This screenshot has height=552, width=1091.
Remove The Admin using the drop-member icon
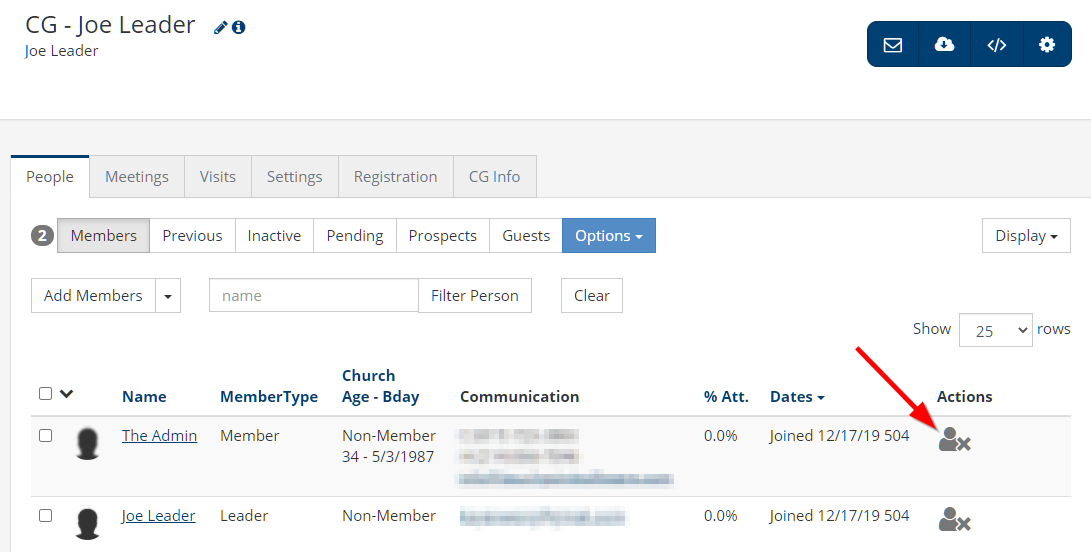(954, 440)
